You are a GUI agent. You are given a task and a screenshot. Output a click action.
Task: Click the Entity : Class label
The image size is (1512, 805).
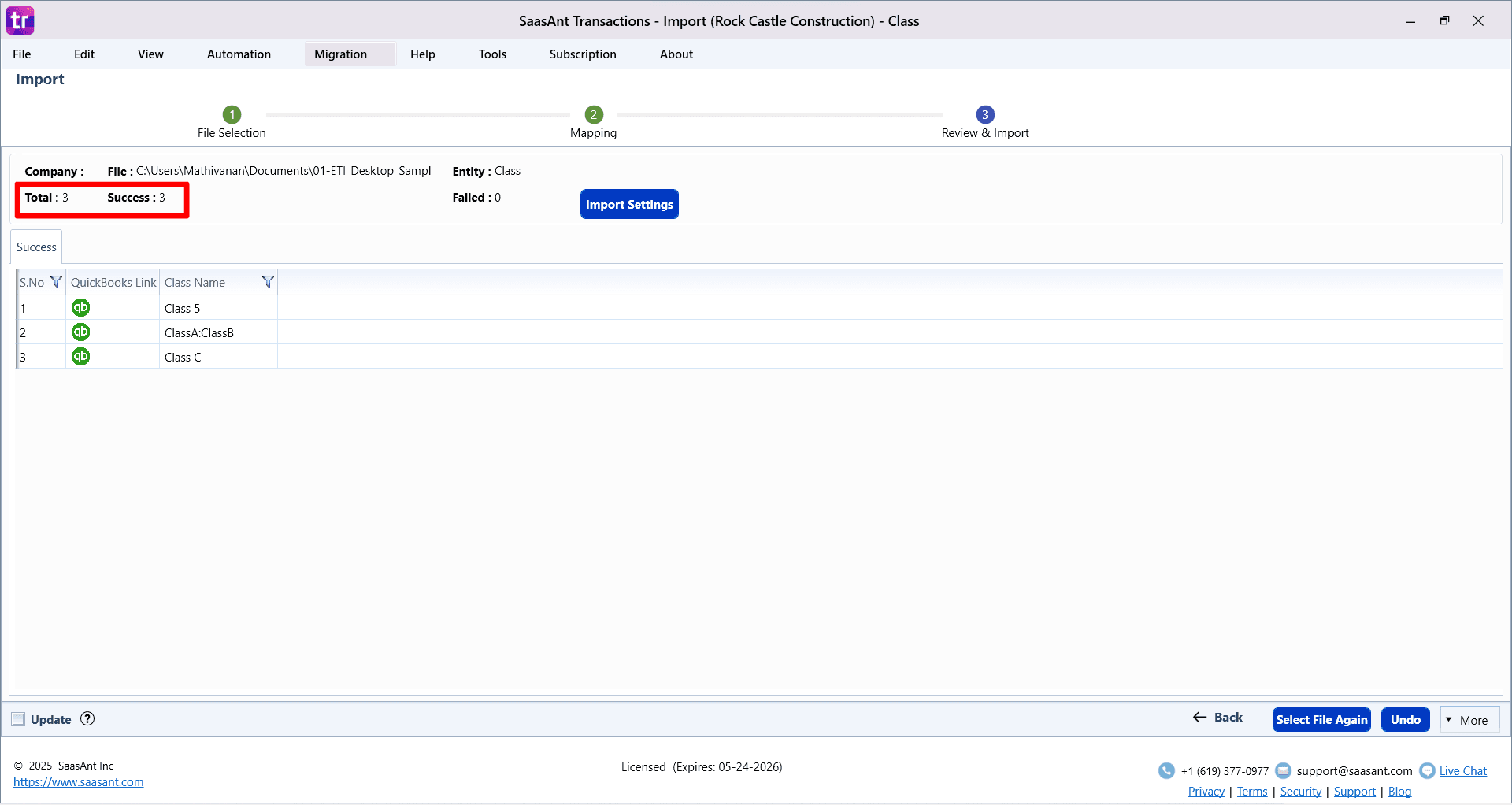pyautogui.click(x=487, y=171)
